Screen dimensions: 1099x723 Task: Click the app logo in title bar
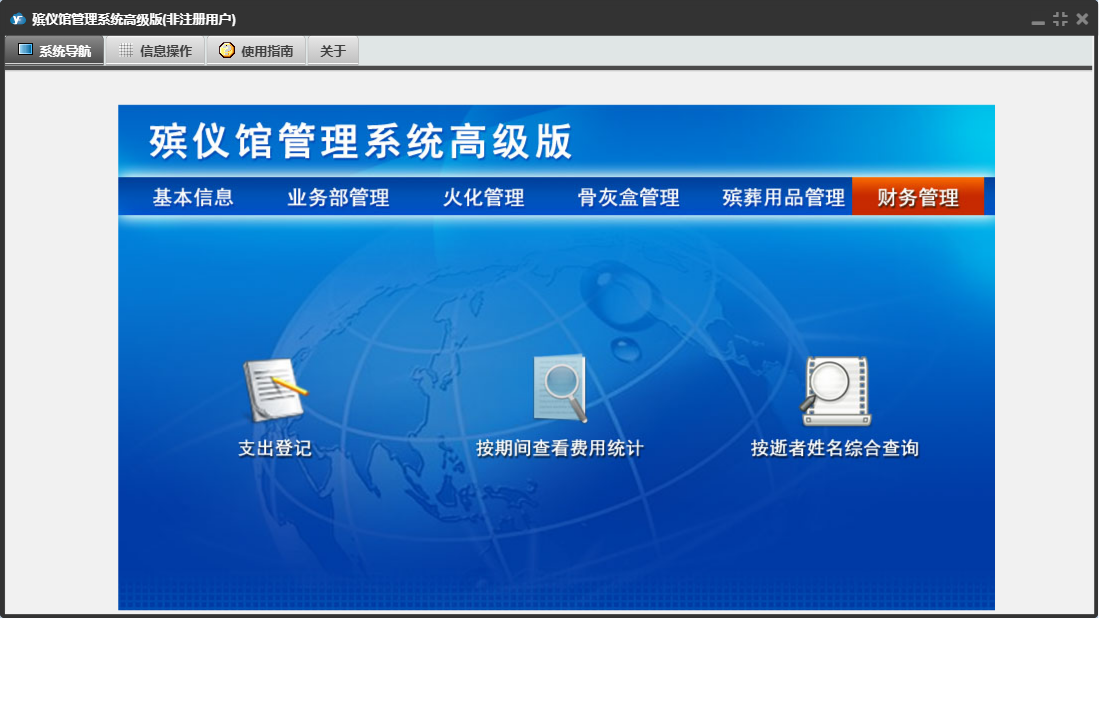pos(18,19)
